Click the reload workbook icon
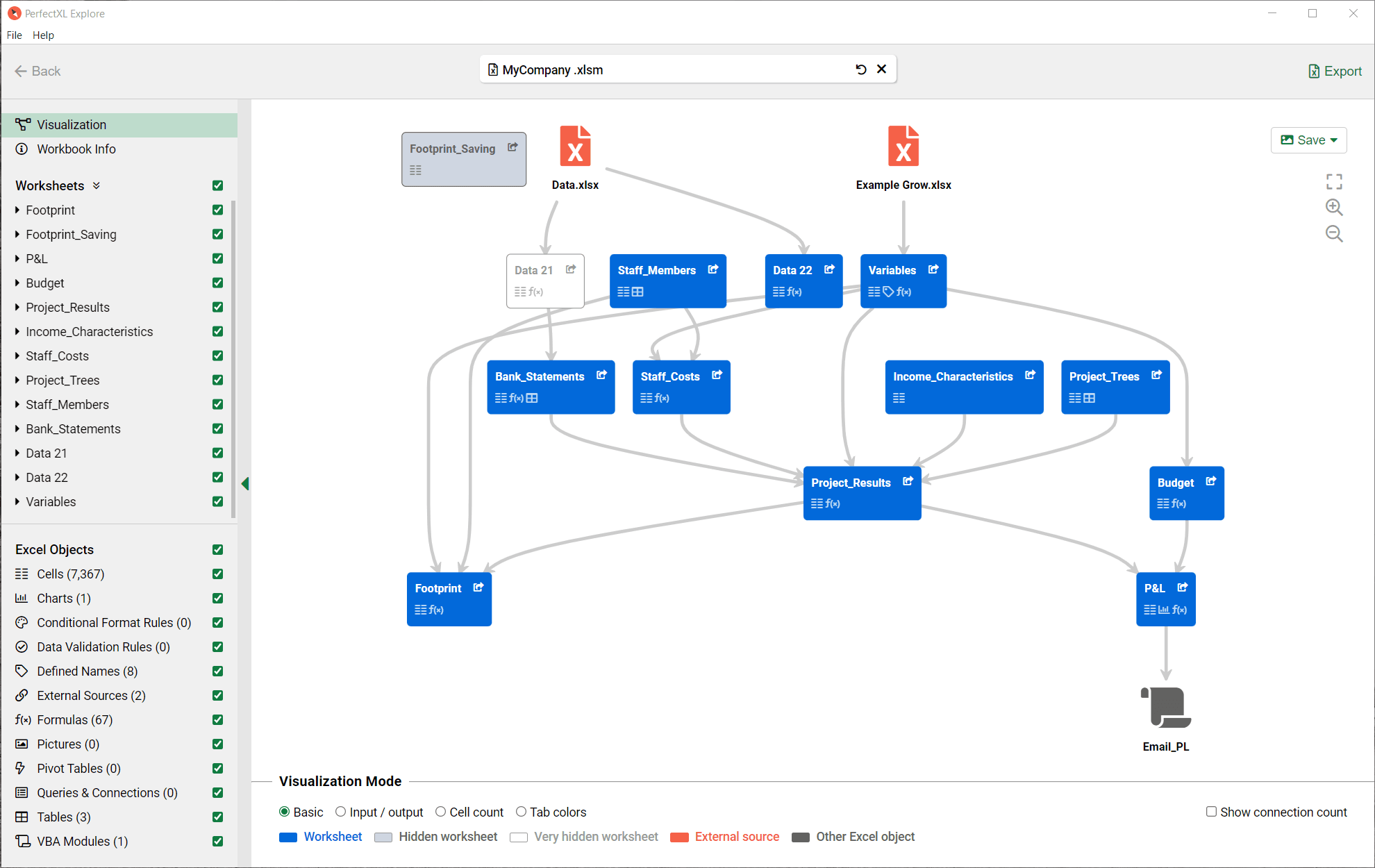1375x868 pixels. (x=861, y=69)
